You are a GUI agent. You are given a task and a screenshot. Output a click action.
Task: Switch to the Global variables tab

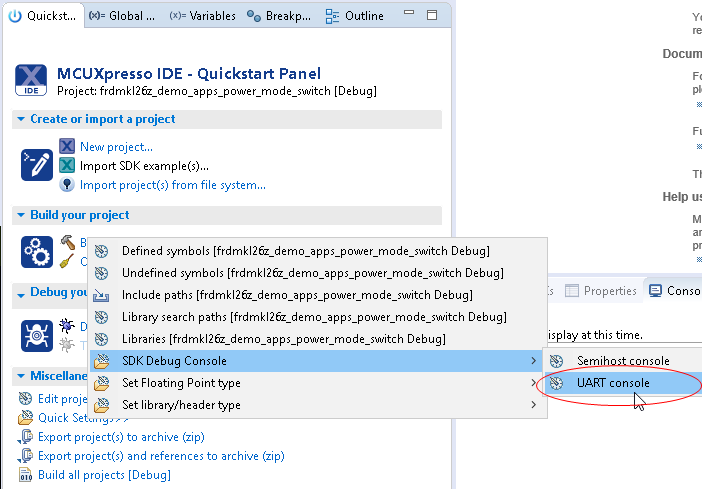tap(122, 16)
